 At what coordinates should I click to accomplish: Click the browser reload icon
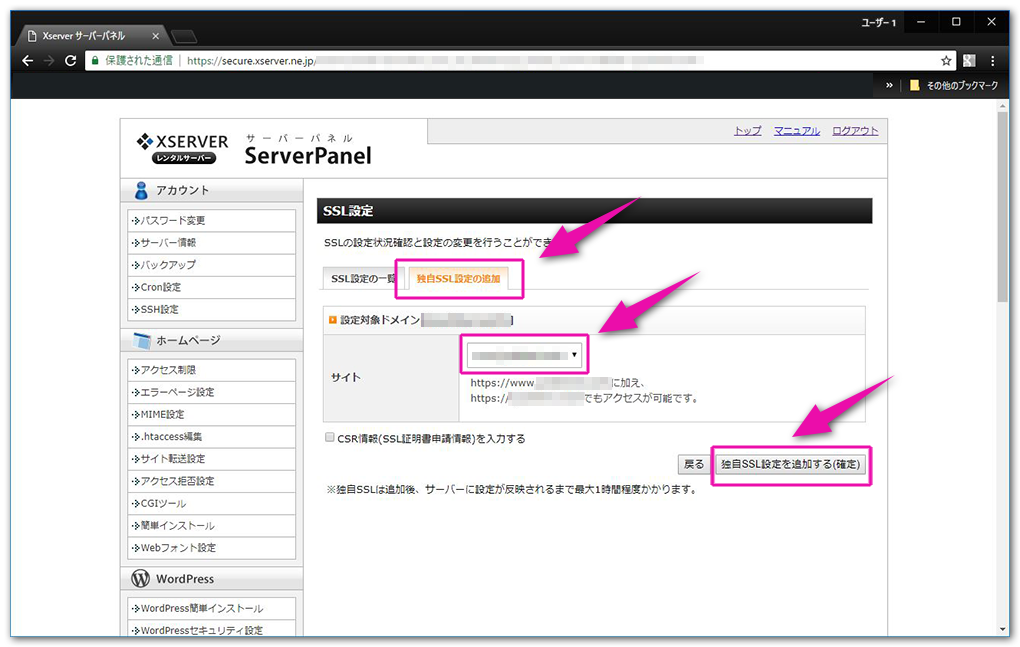(x=69, y=60)
